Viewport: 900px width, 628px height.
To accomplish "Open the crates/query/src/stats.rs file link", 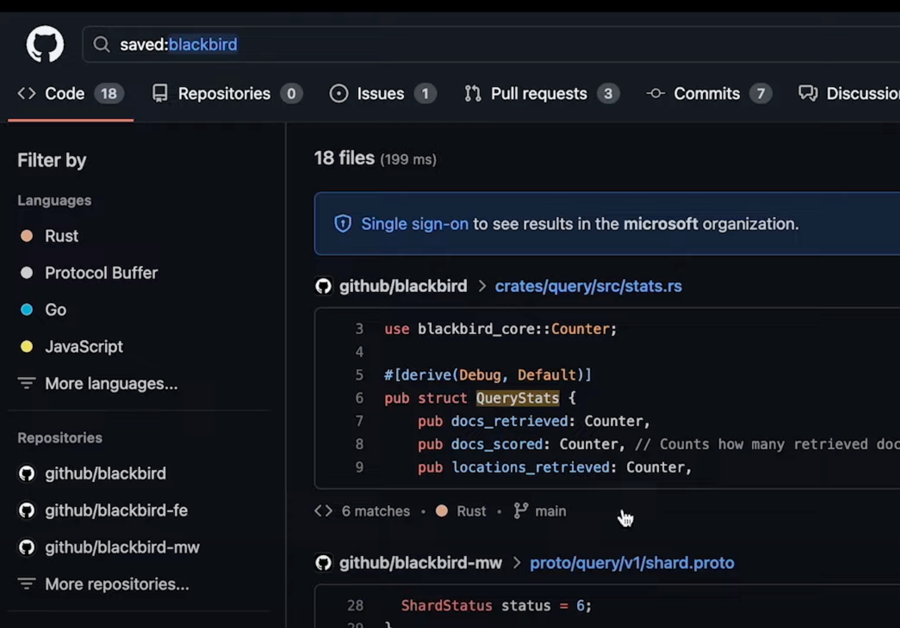I will click(x=588, y=286).
